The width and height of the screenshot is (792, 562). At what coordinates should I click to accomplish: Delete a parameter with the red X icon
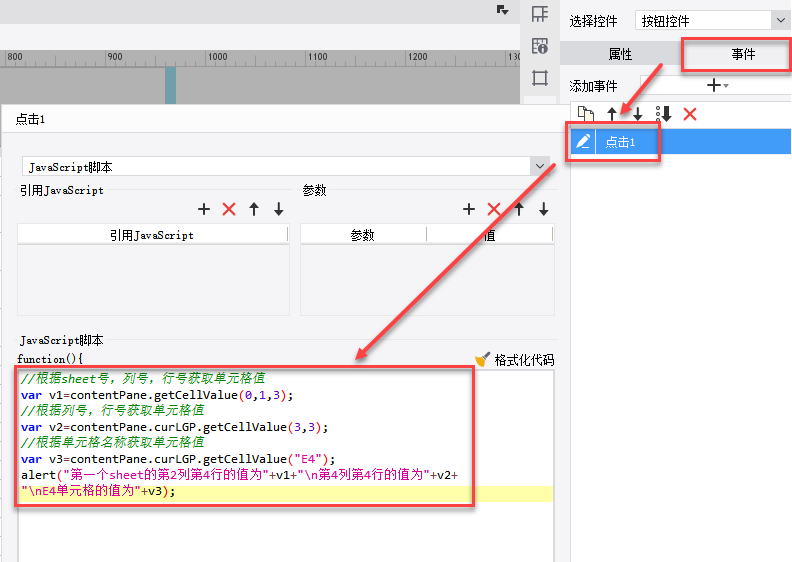(x=493, y=209)
